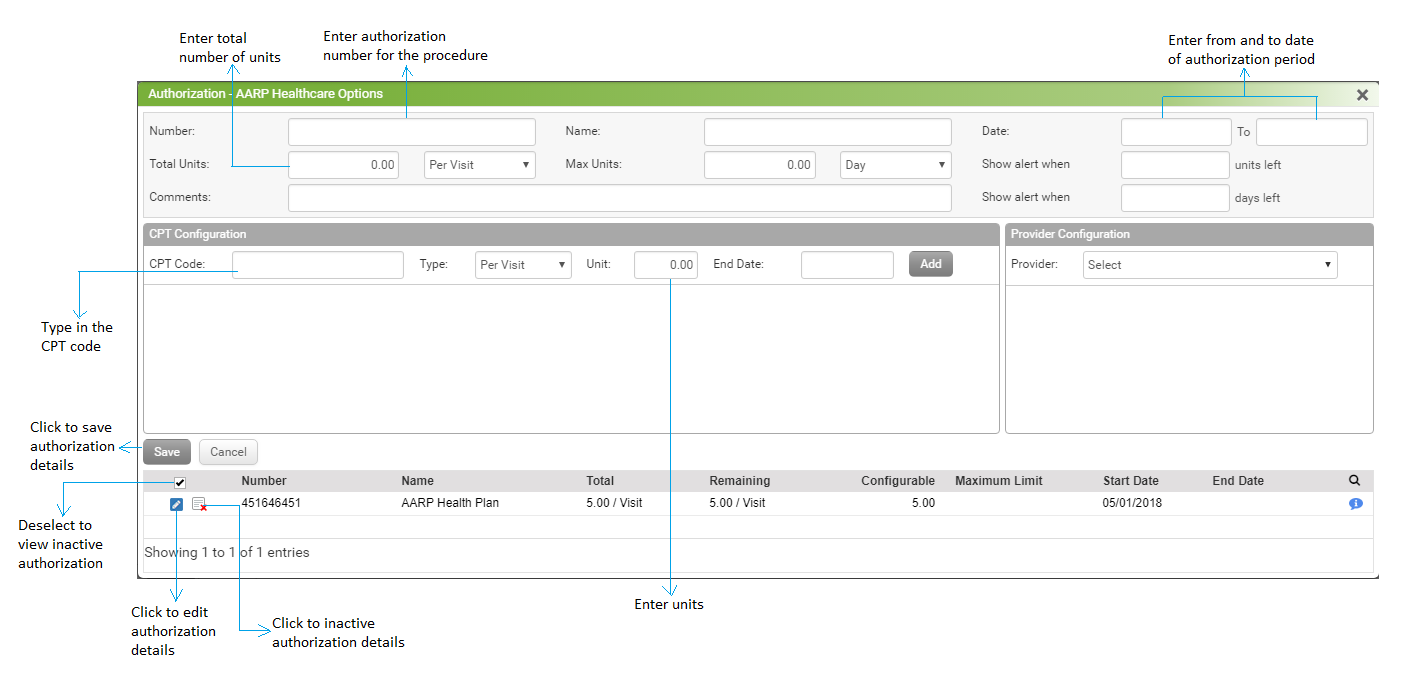Click the search magnifier icon in table header

click(1355, 481)
